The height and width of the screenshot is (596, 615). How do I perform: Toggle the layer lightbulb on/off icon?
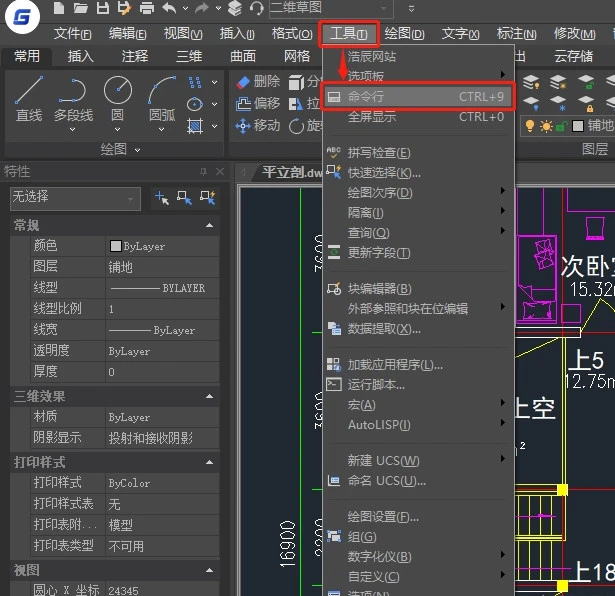tap(530, 126)
